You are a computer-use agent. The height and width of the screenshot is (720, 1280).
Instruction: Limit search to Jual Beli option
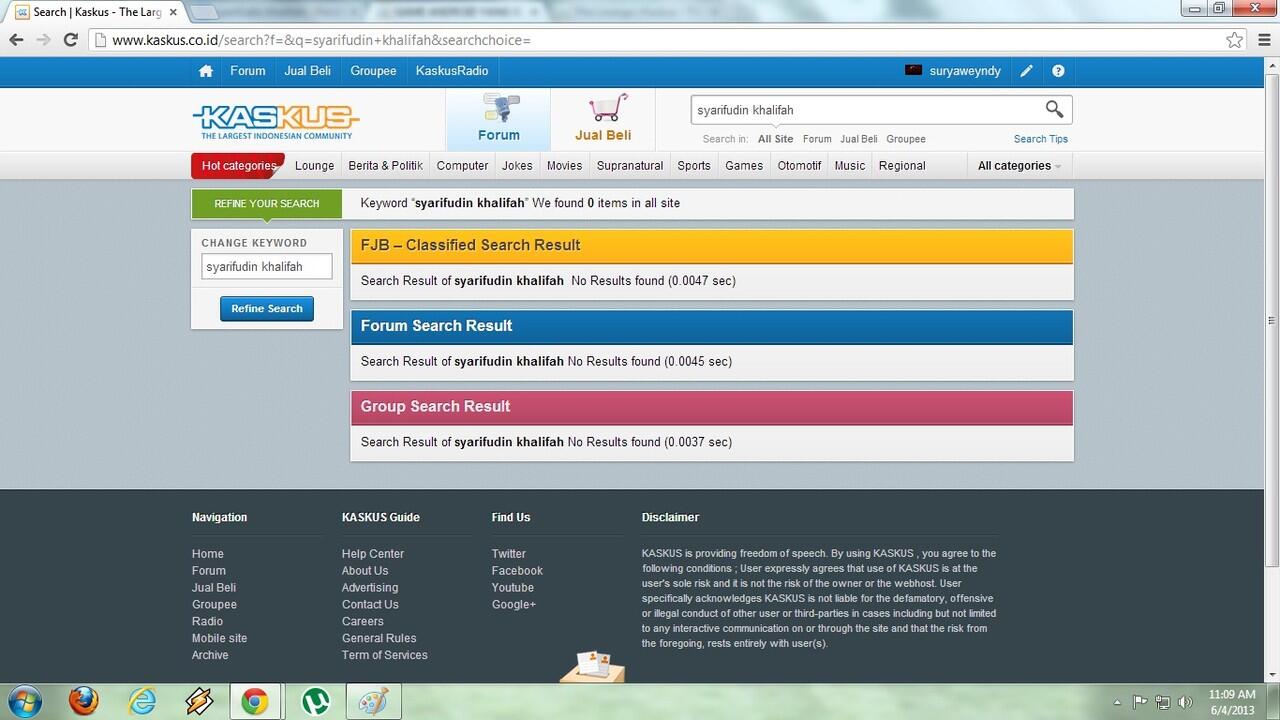pyautogui.click(x=859, y=139)
